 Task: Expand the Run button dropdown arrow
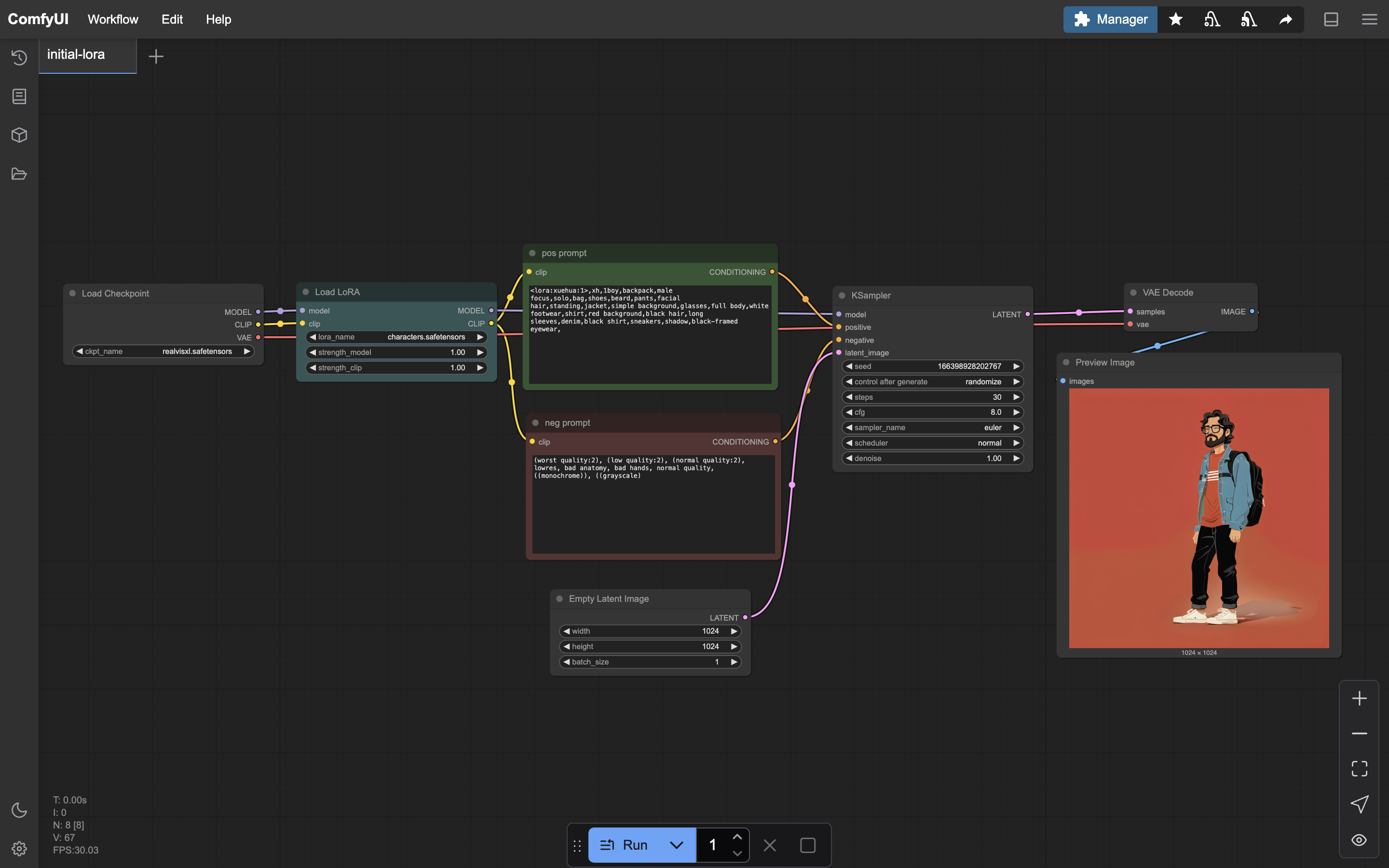[x=676, y=845]
